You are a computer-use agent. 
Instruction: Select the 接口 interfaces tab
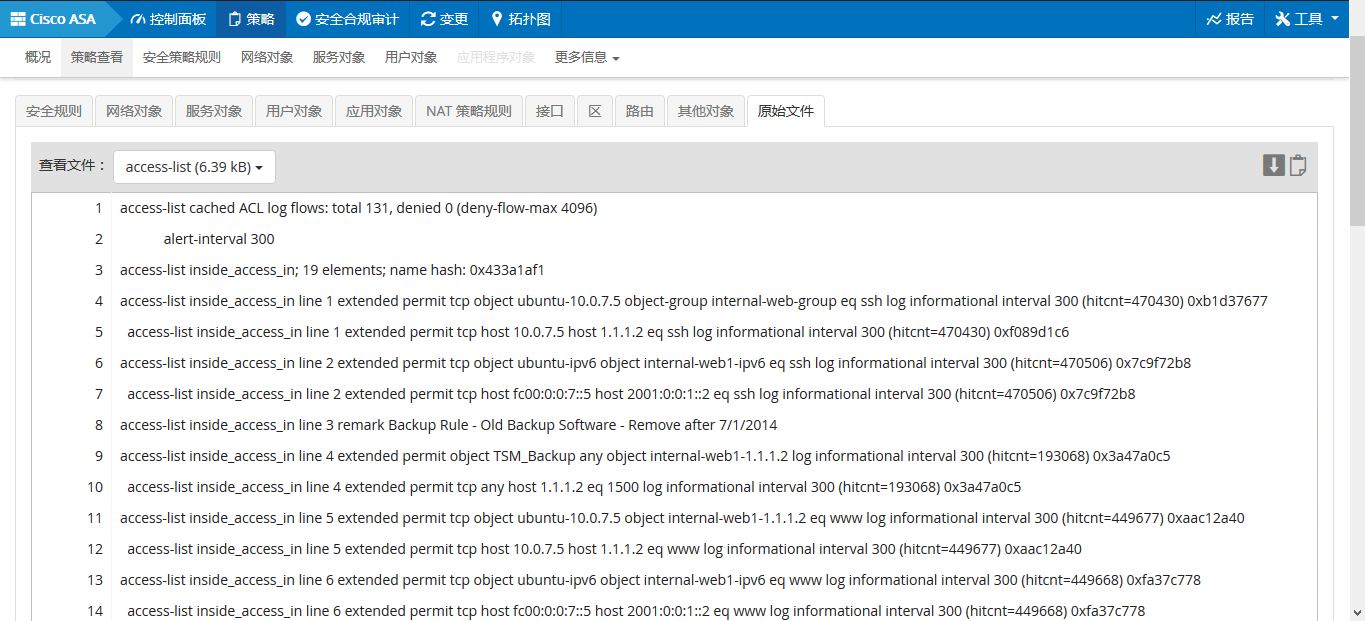[550, 111]
